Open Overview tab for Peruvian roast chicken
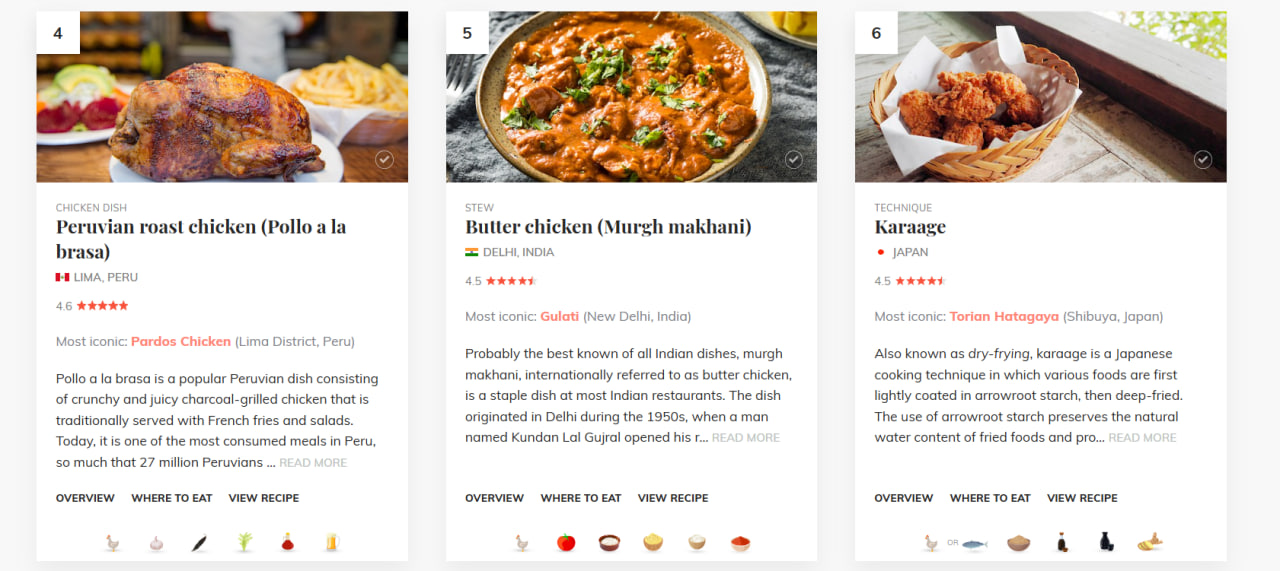Viewport: 1280px width, 571px height. pyautogui.click(x=85, y=498)
